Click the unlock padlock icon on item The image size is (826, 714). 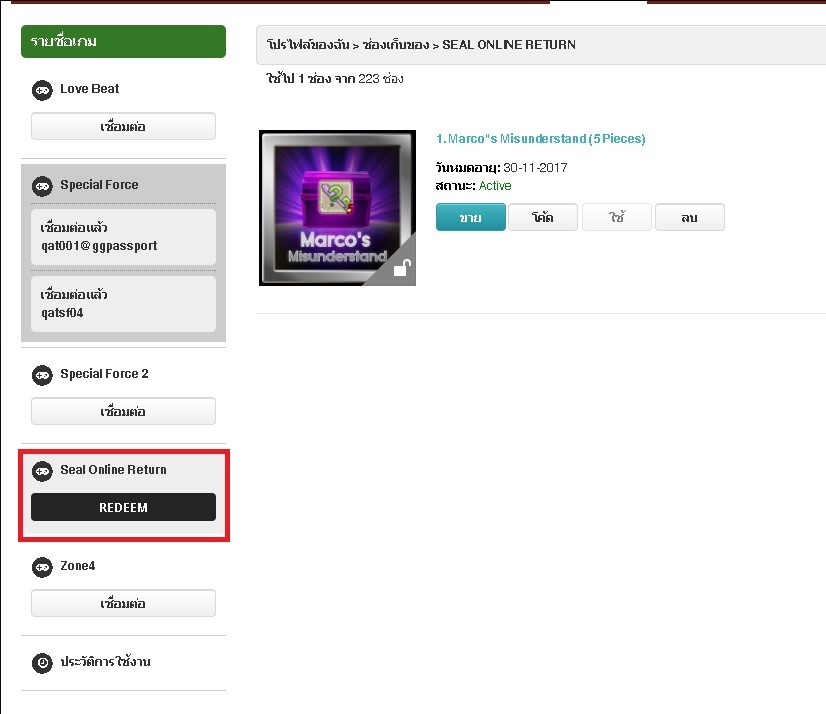(400, 269)
